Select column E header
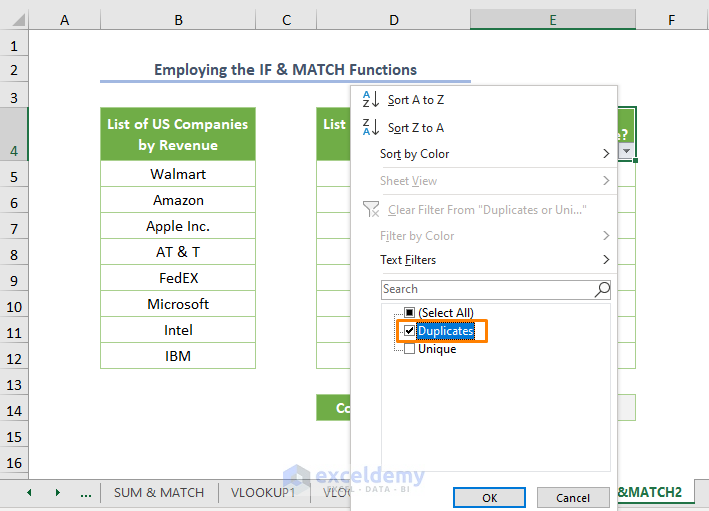This screenshot has width=709, height=511. [553, 20]
